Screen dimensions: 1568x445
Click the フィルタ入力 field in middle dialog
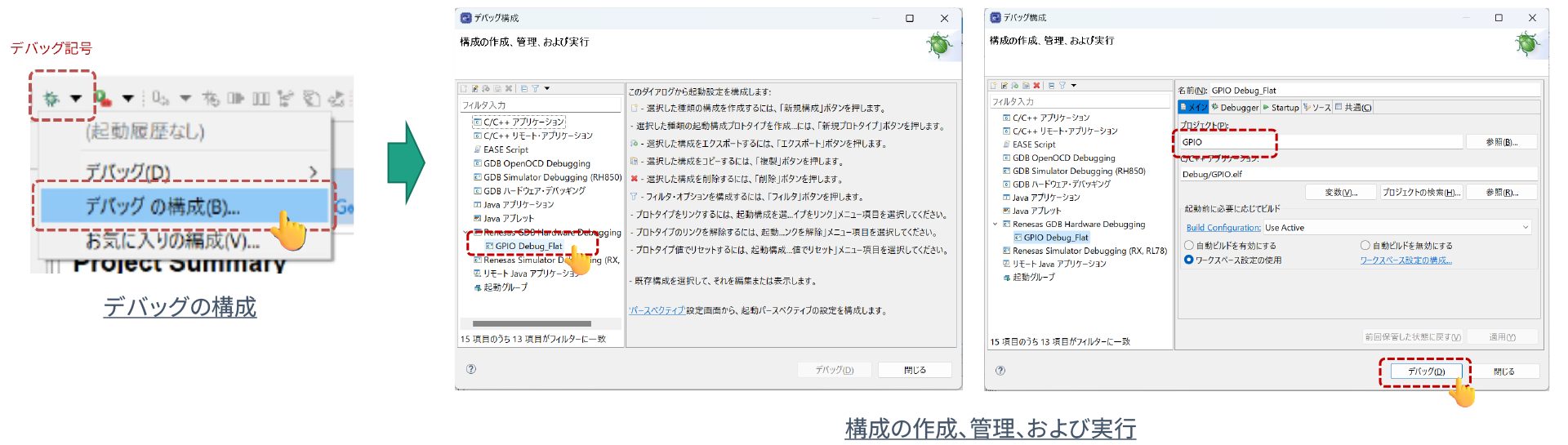click(x=539, y=105)
